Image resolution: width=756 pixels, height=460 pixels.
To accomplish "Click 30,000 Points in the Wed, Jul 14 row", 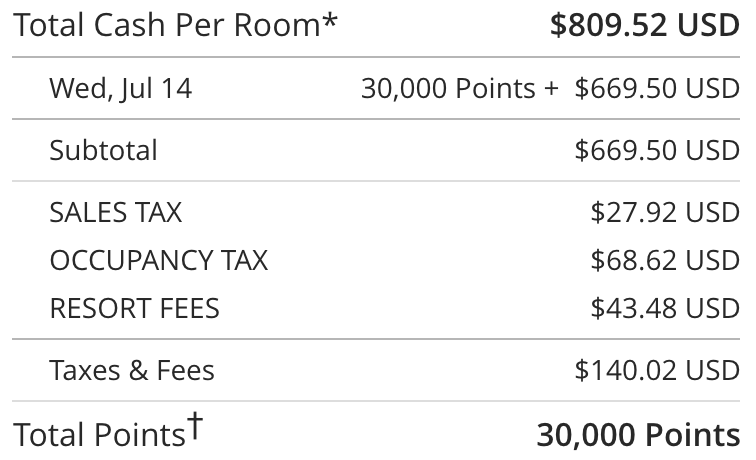I will coord(448,88).
